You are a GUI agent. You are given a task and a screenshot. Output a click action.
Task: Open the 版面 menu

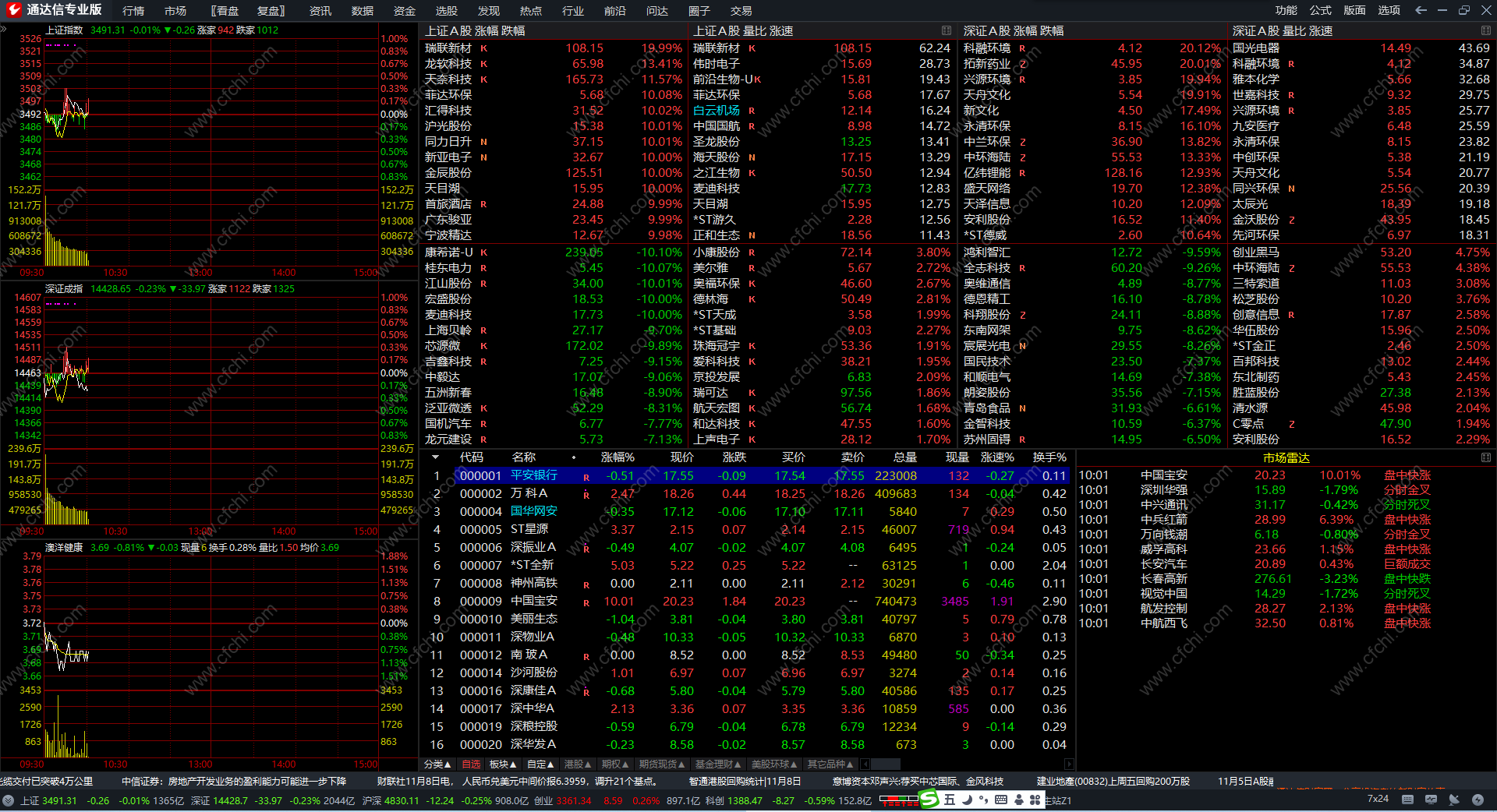pos(1355,10)
